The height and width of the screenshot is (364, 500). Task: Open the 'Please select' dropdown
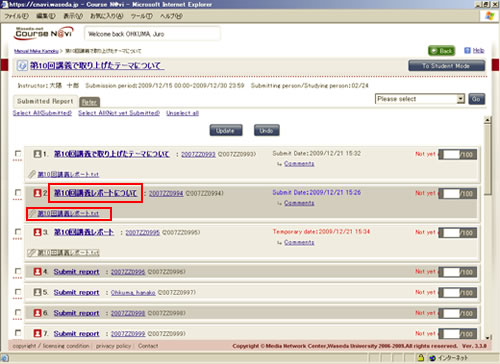click(420, 99)
